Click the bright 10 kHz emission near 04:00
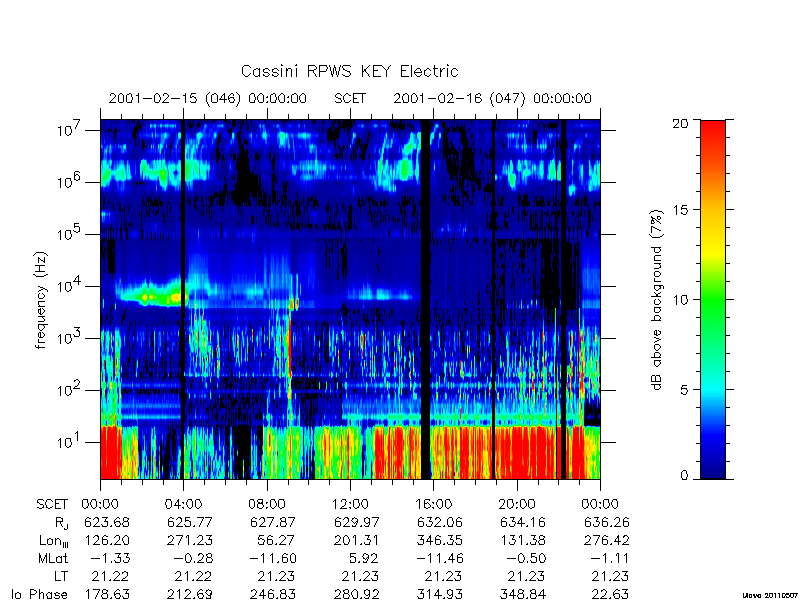The image size is (800, 600). point(151,295)
